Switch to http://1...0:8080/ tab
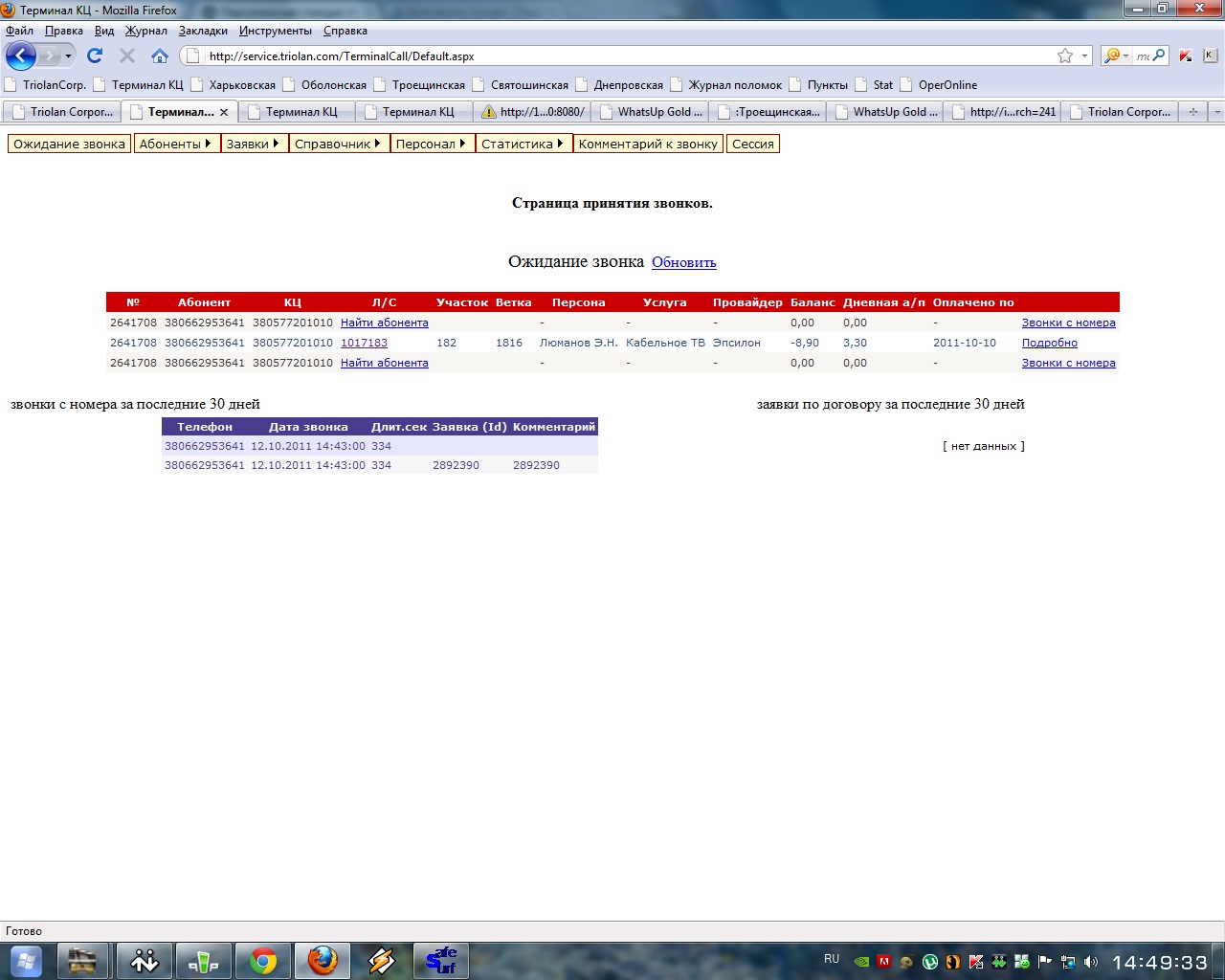 pos(533,112)
